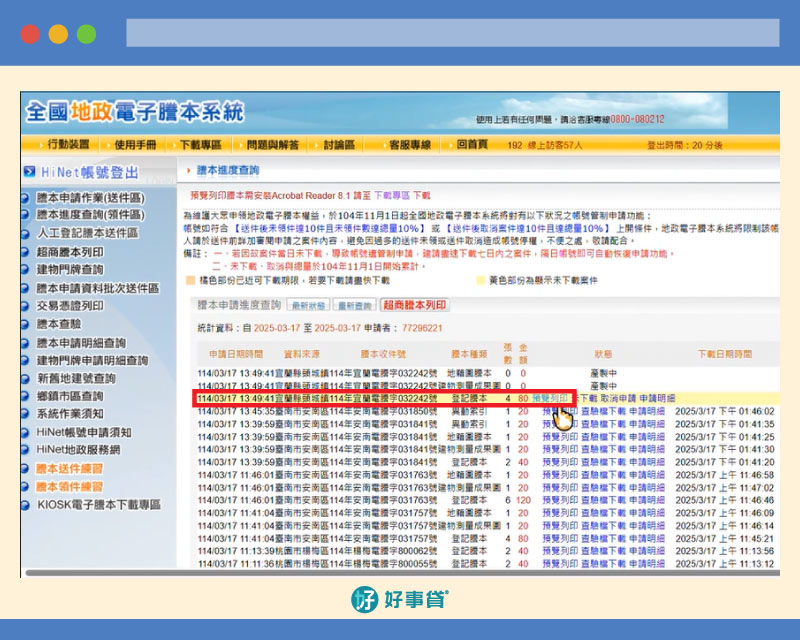The width and height of the screenshot is (800, 640).
Task: Return home via 回首頁 menu item
Action: [472, 145]
